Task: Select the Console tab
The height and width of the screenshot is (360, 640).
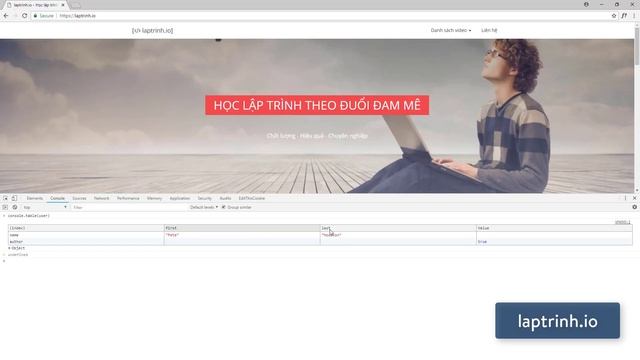Action: coord(58,198)
